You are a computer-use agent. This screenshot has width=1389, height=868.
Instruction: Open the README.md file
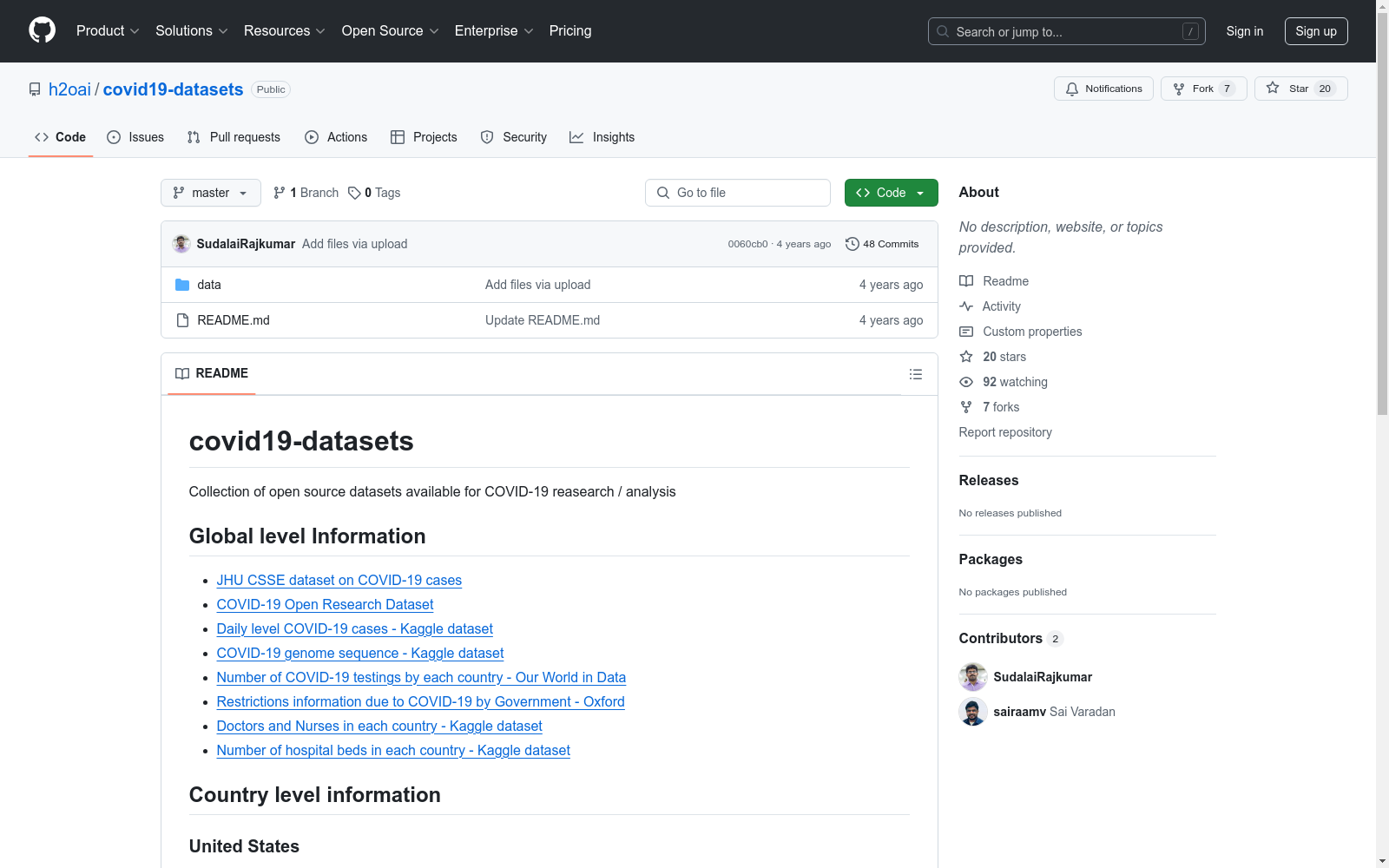click(234, 320)
